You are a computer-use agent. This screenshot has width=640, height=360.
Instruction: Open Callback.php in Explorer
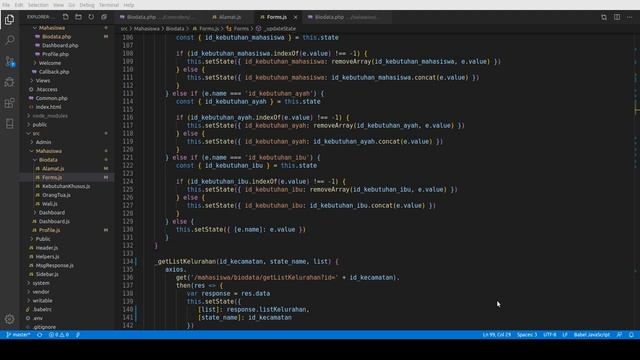click(54, 71)
